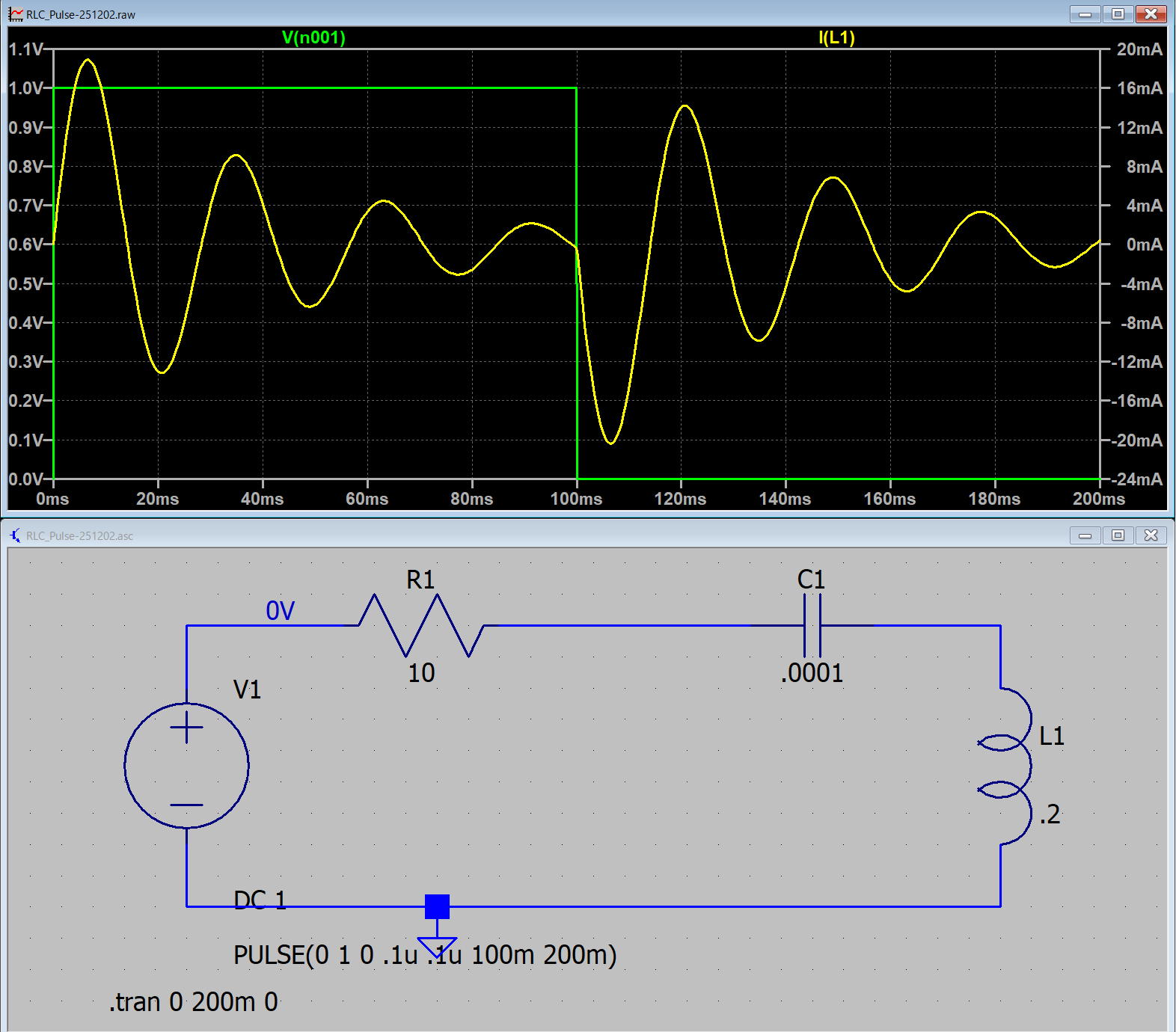The image size is (1176, 1032).
Task: Click the blue square node on bottom wire
Action: [x=437, y=906]
